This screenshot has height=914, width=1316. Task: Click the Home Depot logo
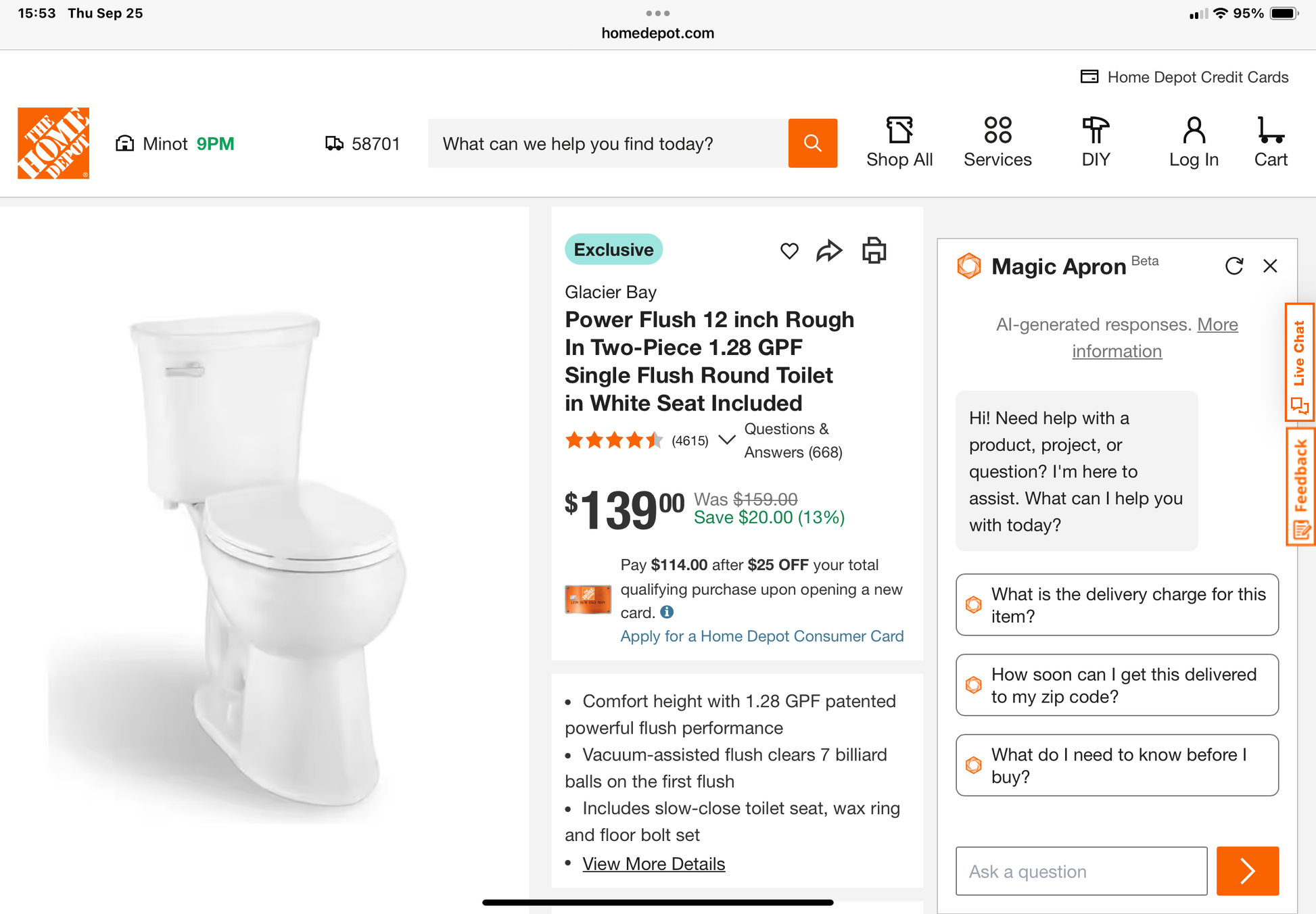pos(53,143)
